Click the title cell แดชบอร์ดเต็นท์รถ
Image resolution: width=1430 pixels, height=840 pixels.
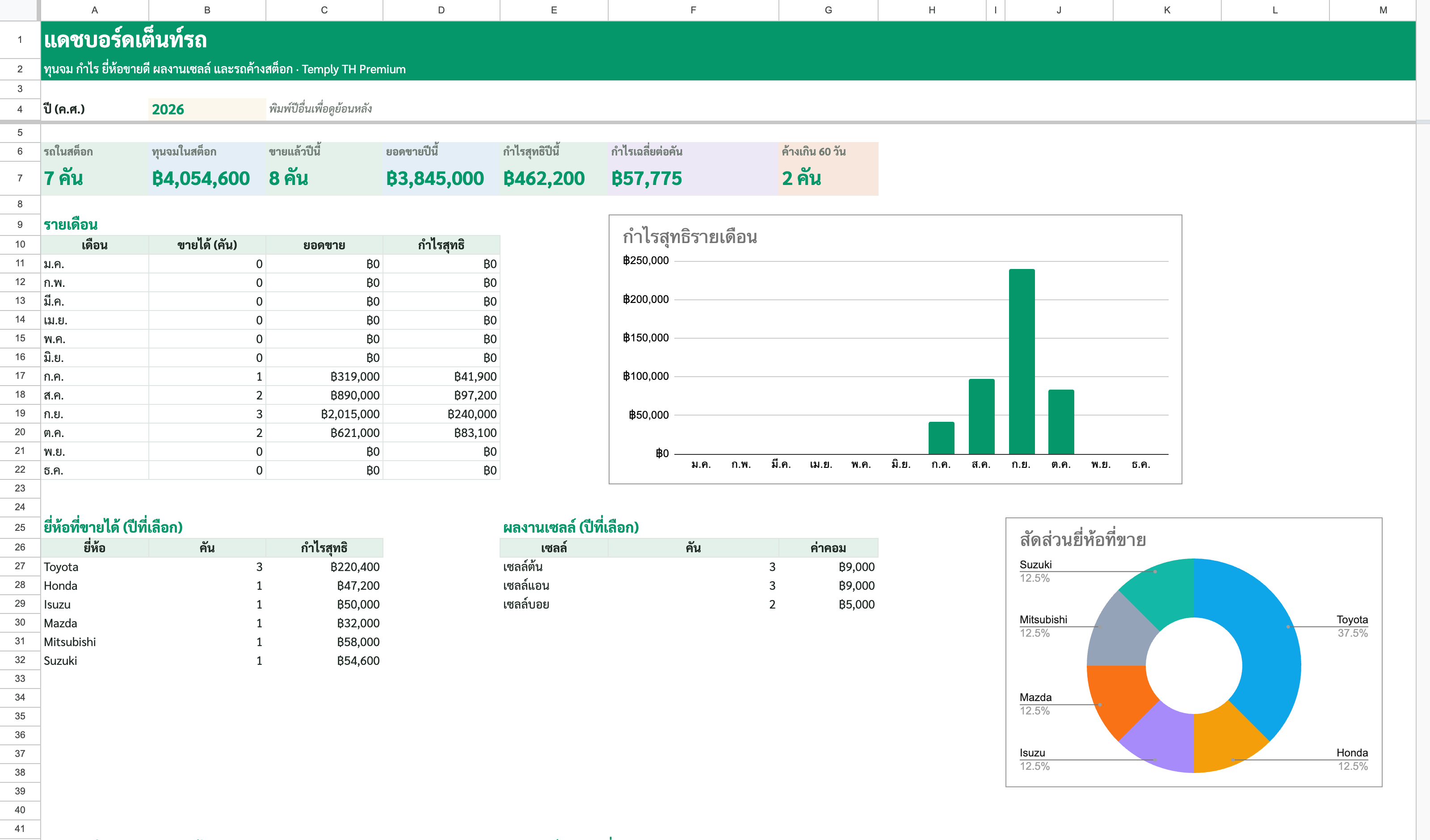click(x=126, y=40)
